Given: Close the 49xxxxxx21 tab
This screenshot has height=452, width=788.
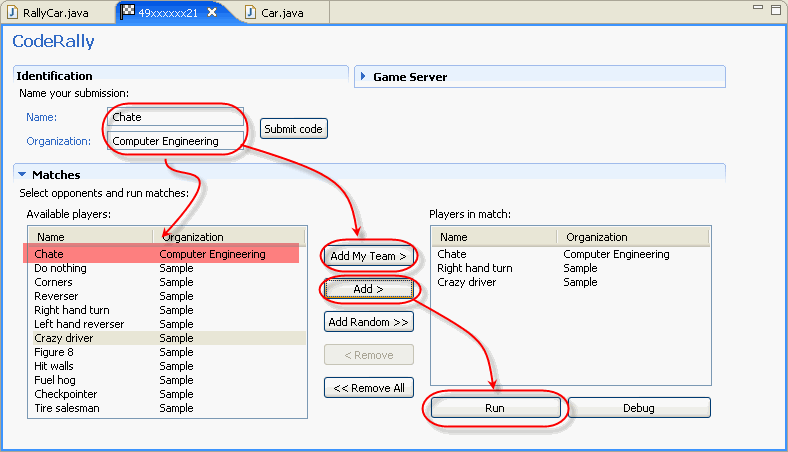Looking at the screenshot, I should tap(213, 12).
